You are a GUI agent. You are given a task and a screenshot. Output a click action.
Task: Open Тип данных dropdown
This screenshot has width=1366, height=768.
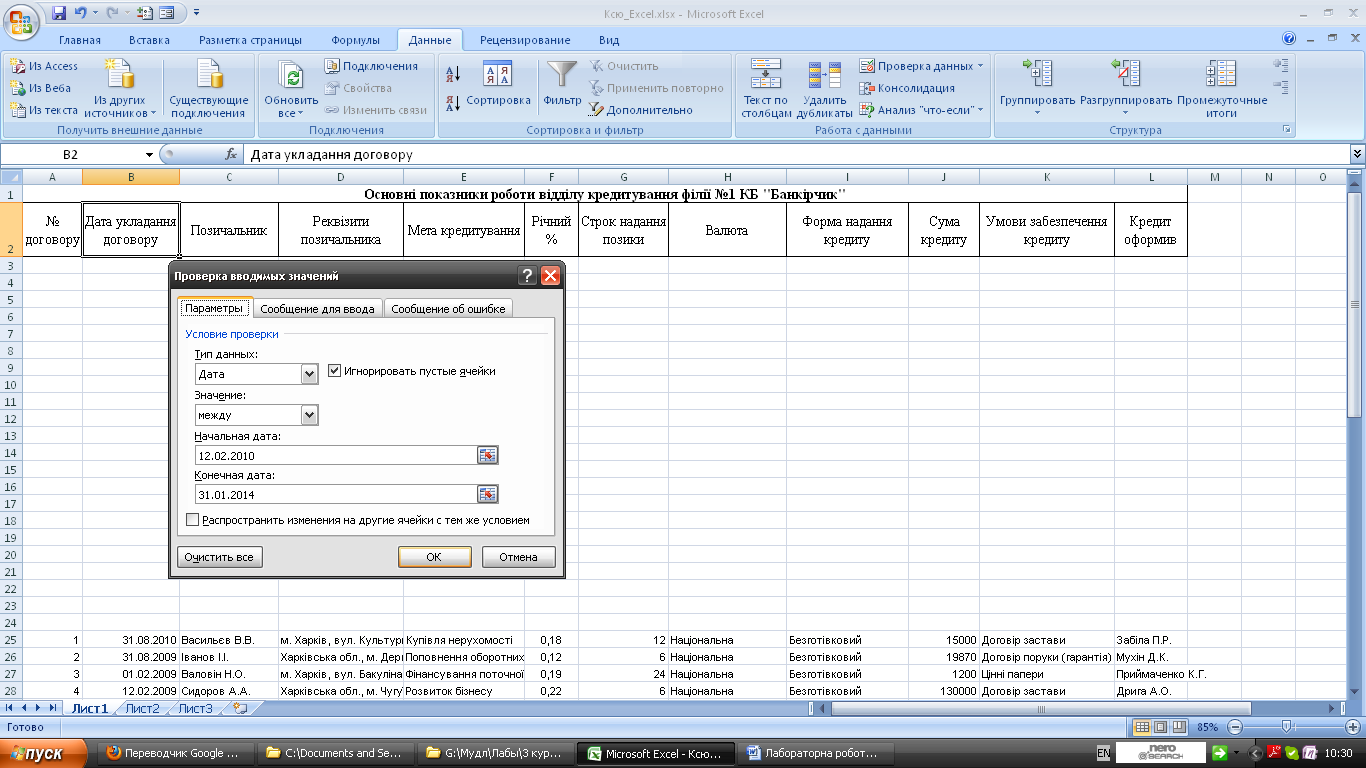(309, 374)
